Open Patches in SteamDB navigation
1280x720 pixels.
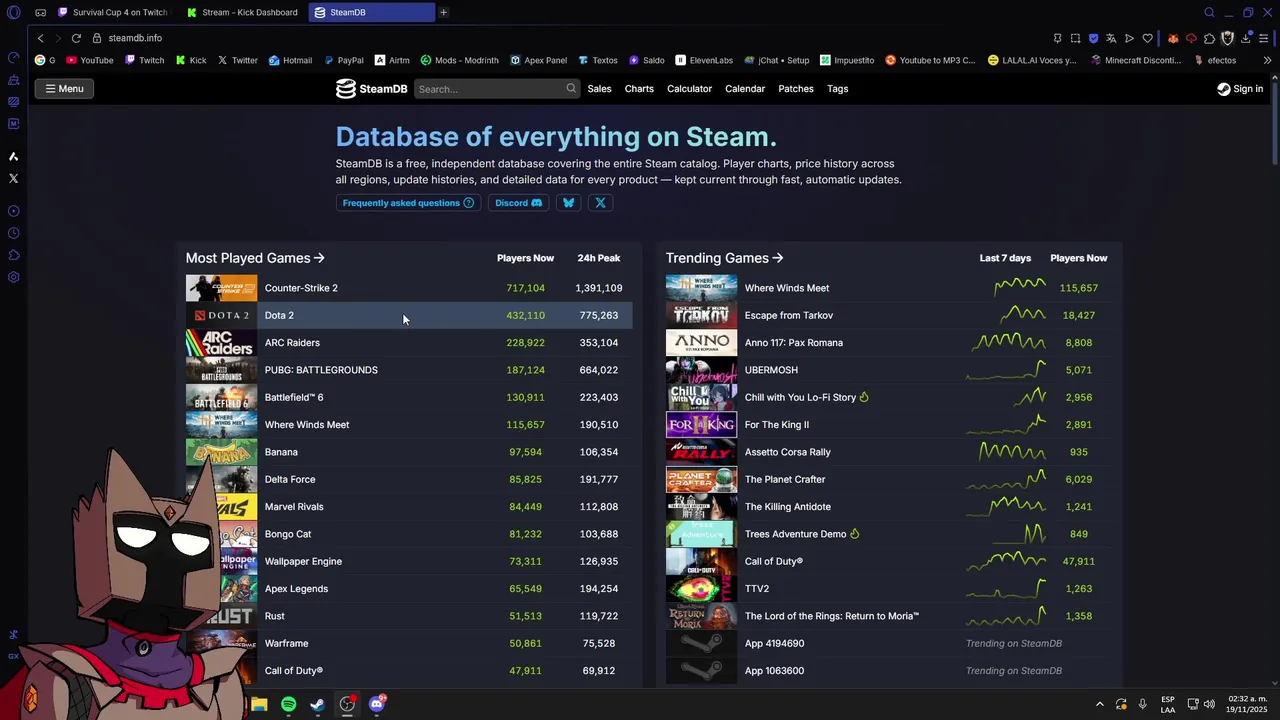pyautogui.click(x=796, y=89)
